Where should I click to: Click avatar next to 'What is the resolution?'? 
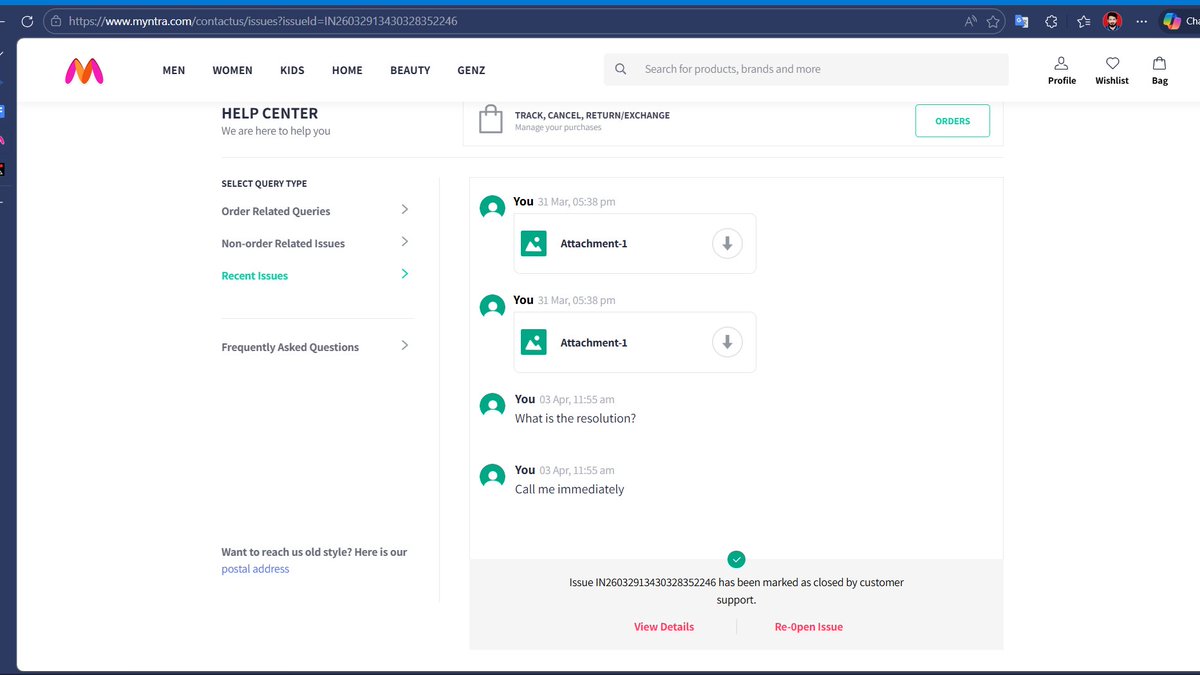coord(492,406)
